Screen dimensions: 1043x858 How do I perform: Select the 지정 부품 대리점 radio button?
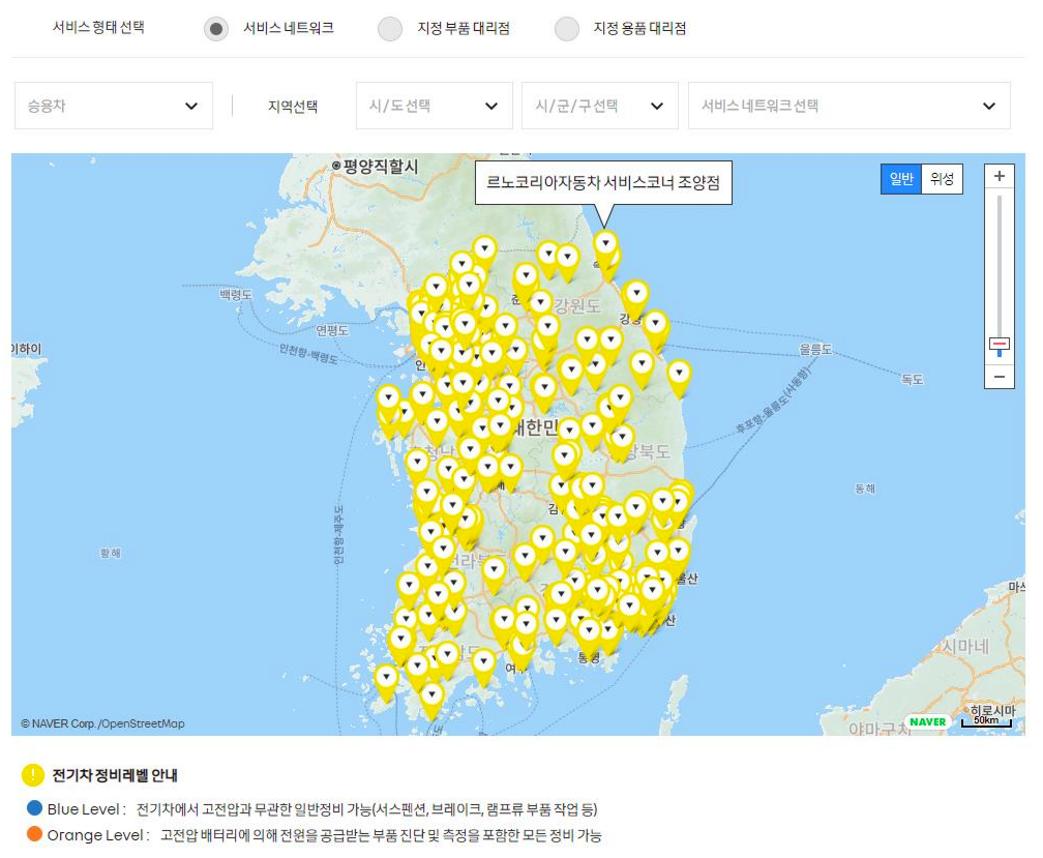[x=390, y=29]
